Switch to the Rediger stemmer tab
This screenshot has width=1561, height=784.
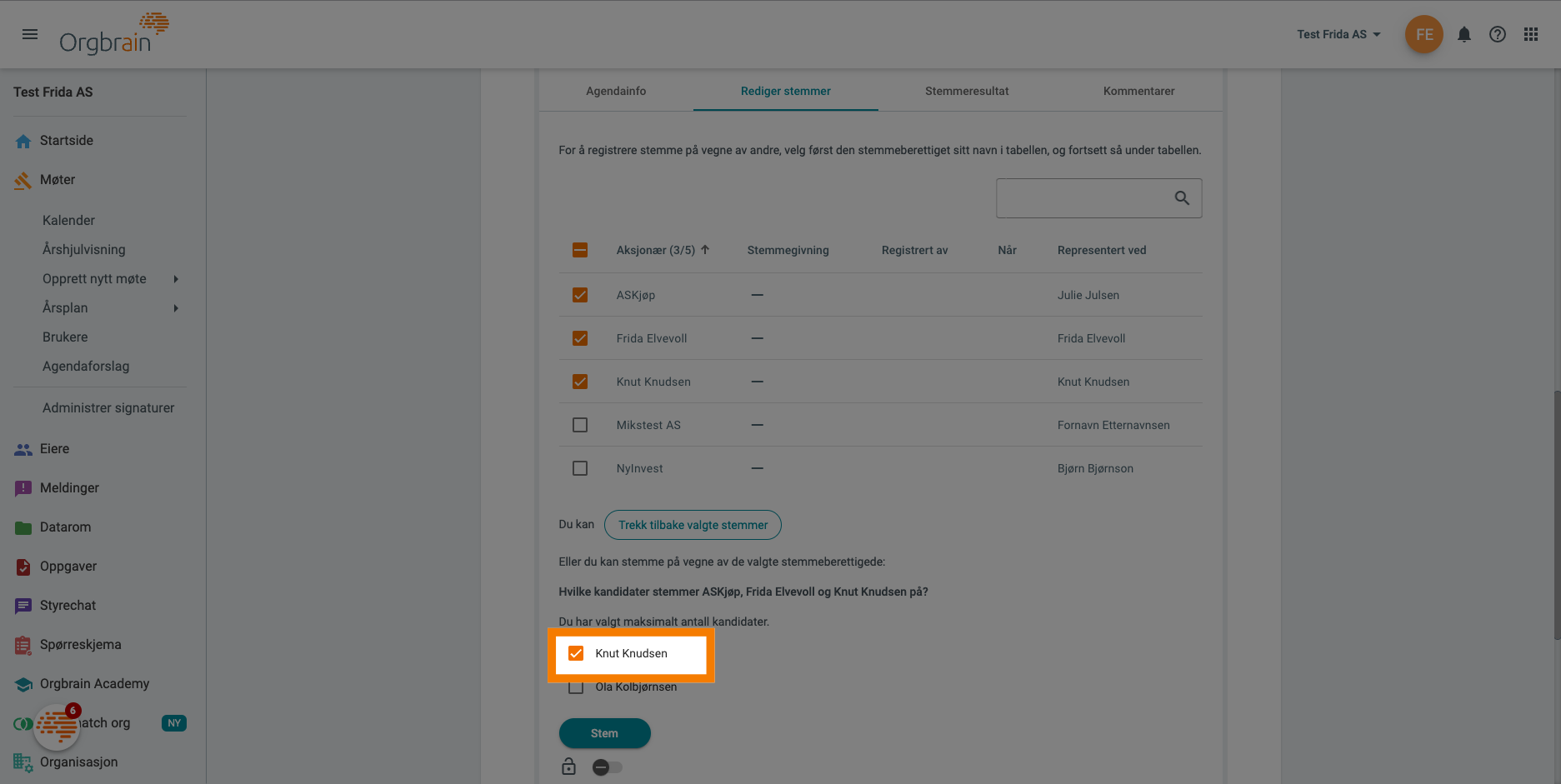coord(786,91)
